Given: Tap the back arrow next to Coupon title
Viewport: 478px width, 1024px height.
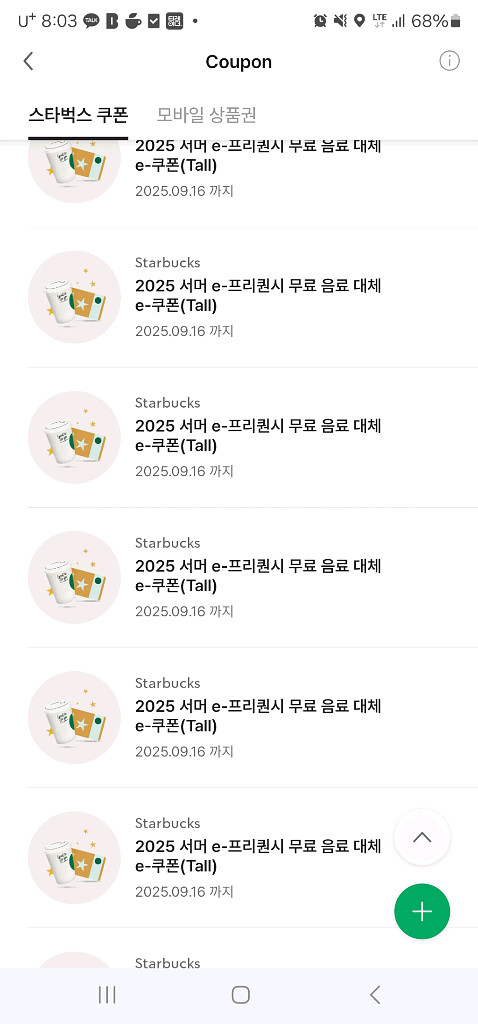Looking at the screenshot, I should pyautogui.click(x=28, y=61).
